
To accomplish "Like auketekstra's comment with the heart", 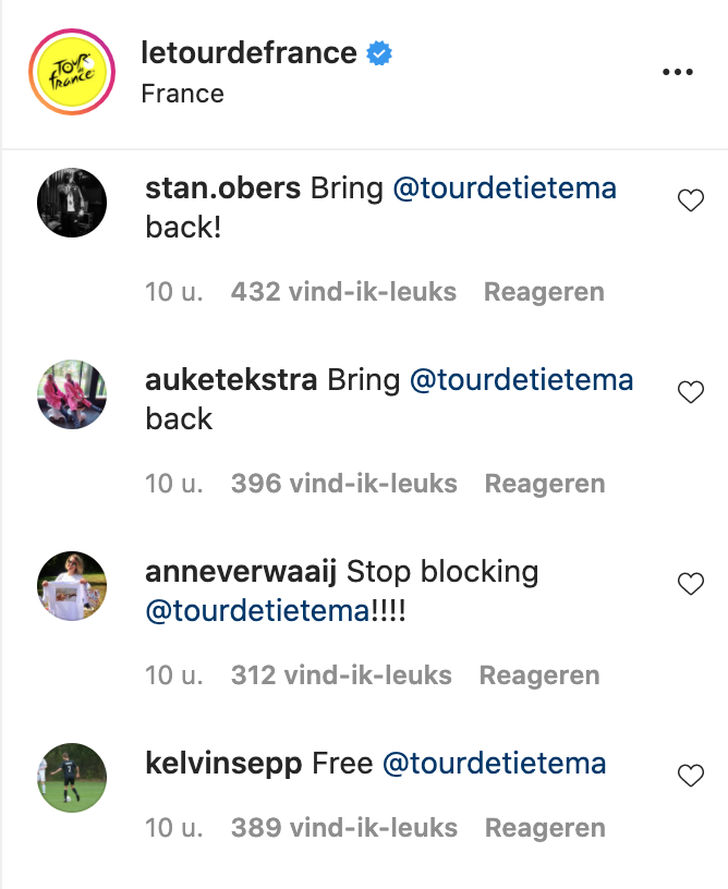I will pos(691,393).
